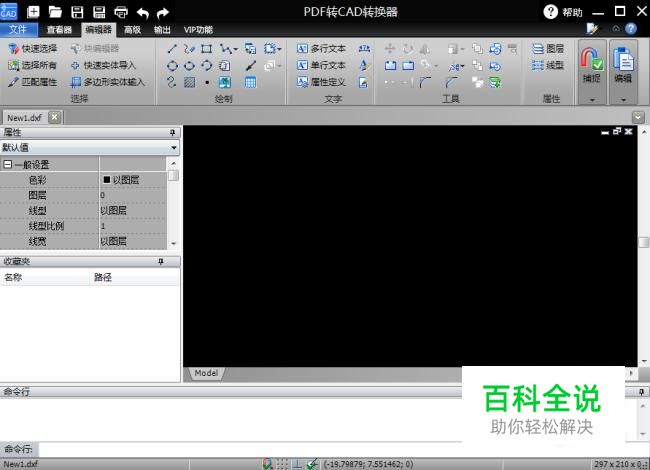Pin the 命令行 command panel
The height and width of the screenshot is (470, 650).
coord(641,392)
